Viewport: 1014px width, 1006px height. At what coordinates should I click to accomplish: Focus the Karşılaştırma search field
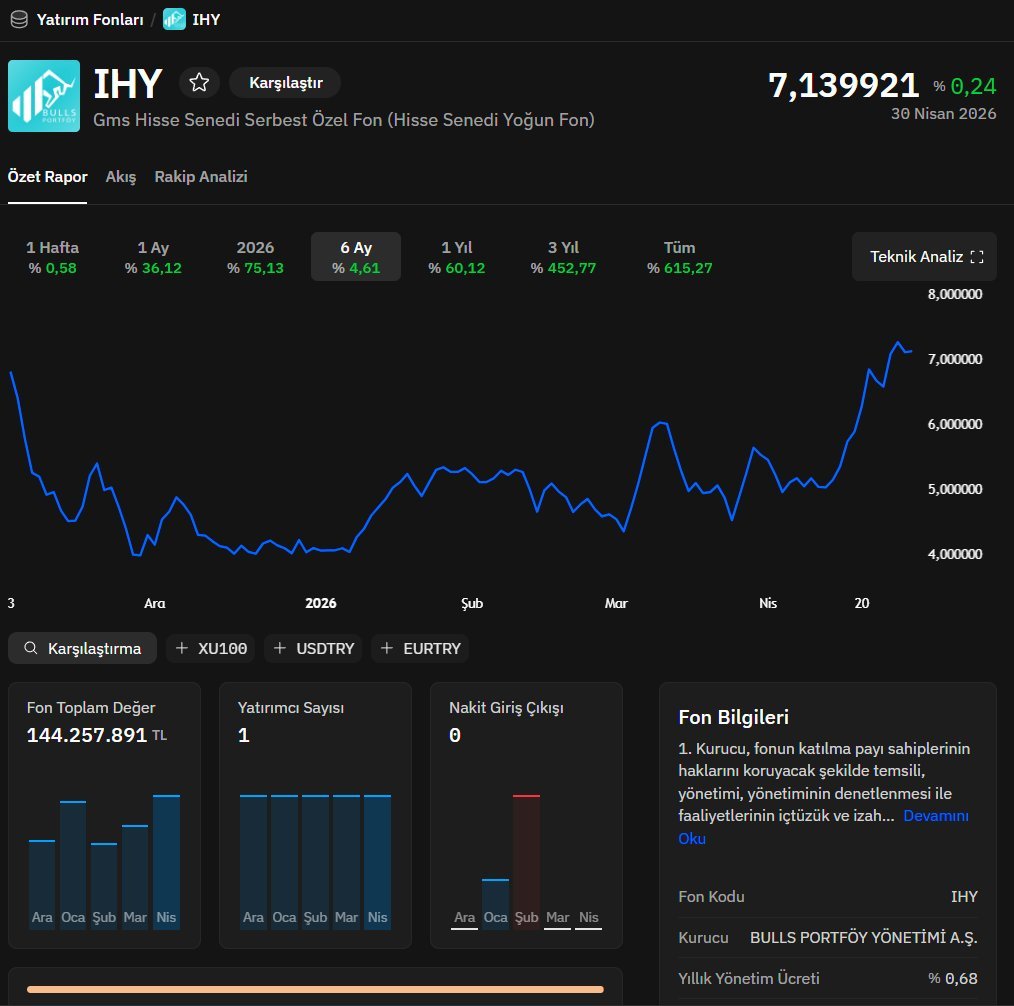[x=82, y=648]
